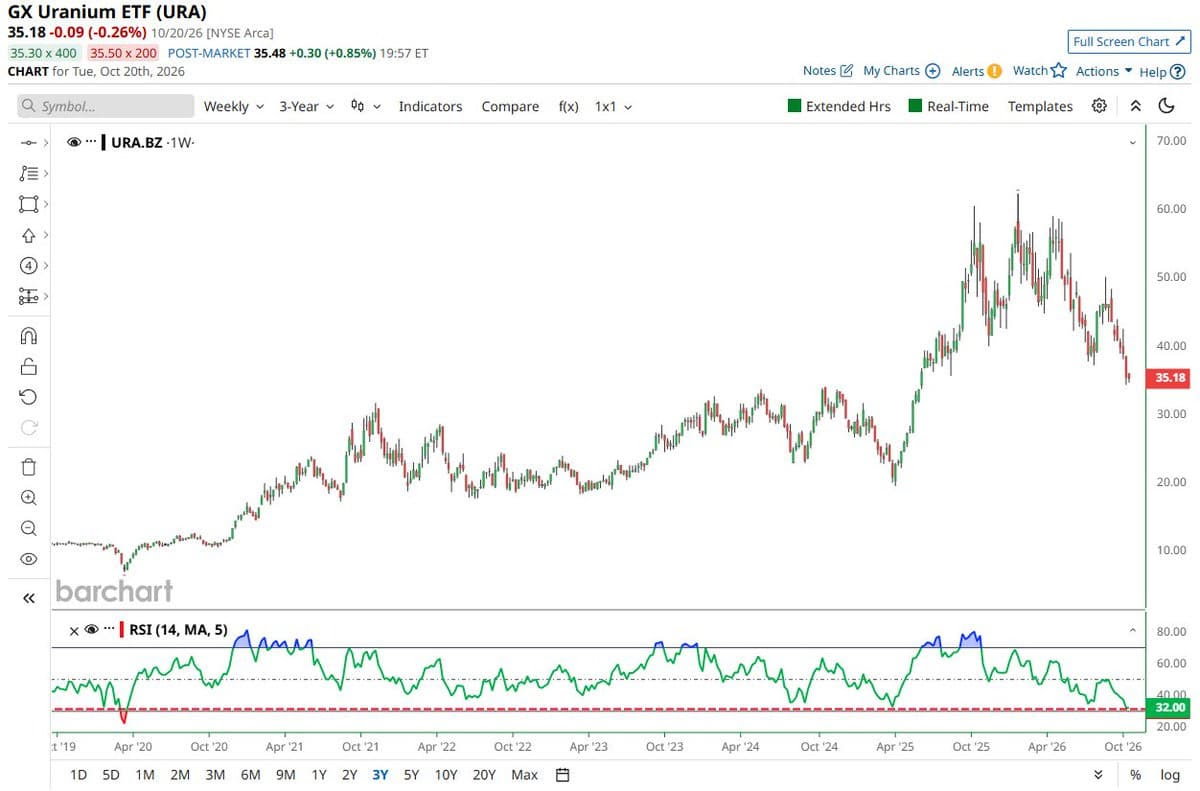
Task: Open the Weekly frequency dropdown
Action: 234,106
